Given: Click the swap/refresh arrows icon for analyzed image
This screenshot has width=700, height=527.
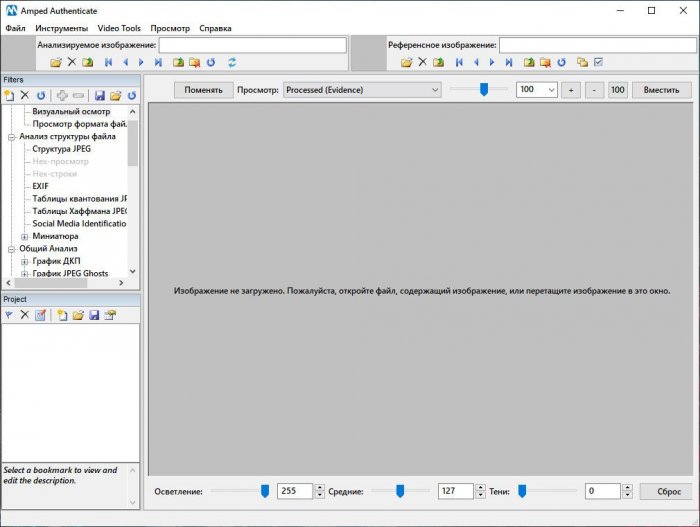Looking at the screenshot, I should pyautogui.click(x=232, y=62).
